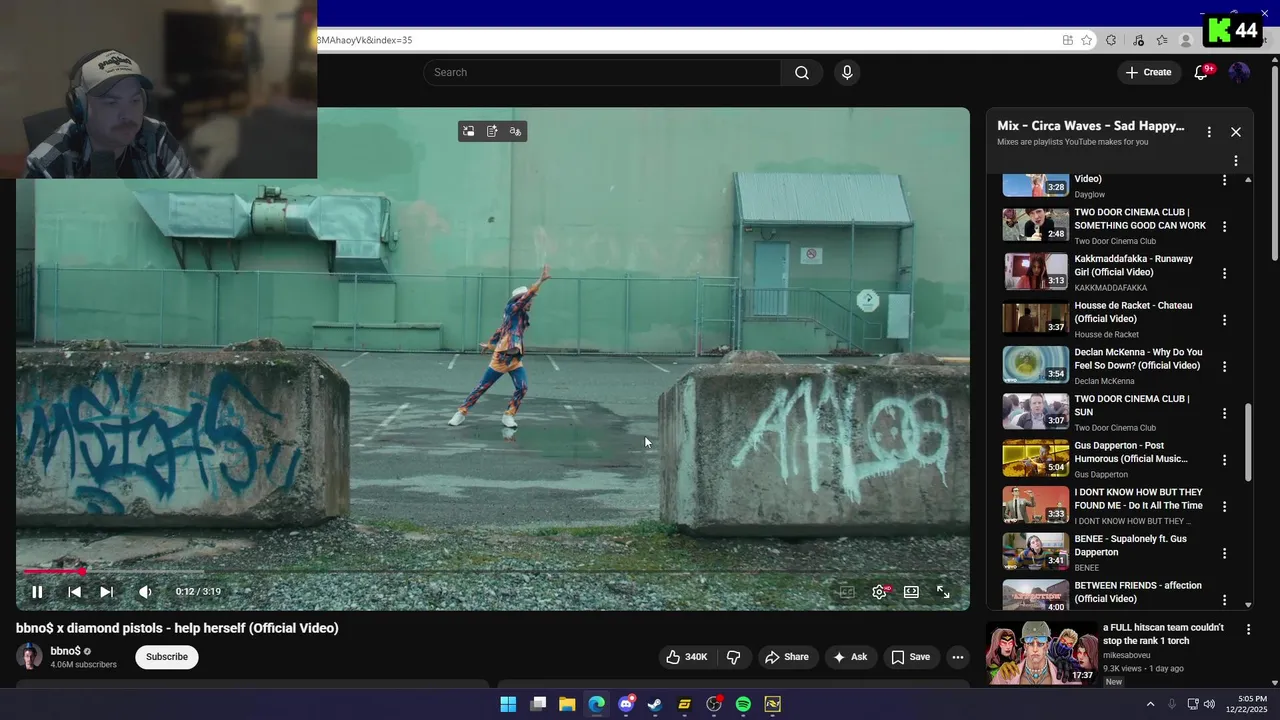Skip to the next video
Screen dimensions: 1280x720
tap(106, 592)
